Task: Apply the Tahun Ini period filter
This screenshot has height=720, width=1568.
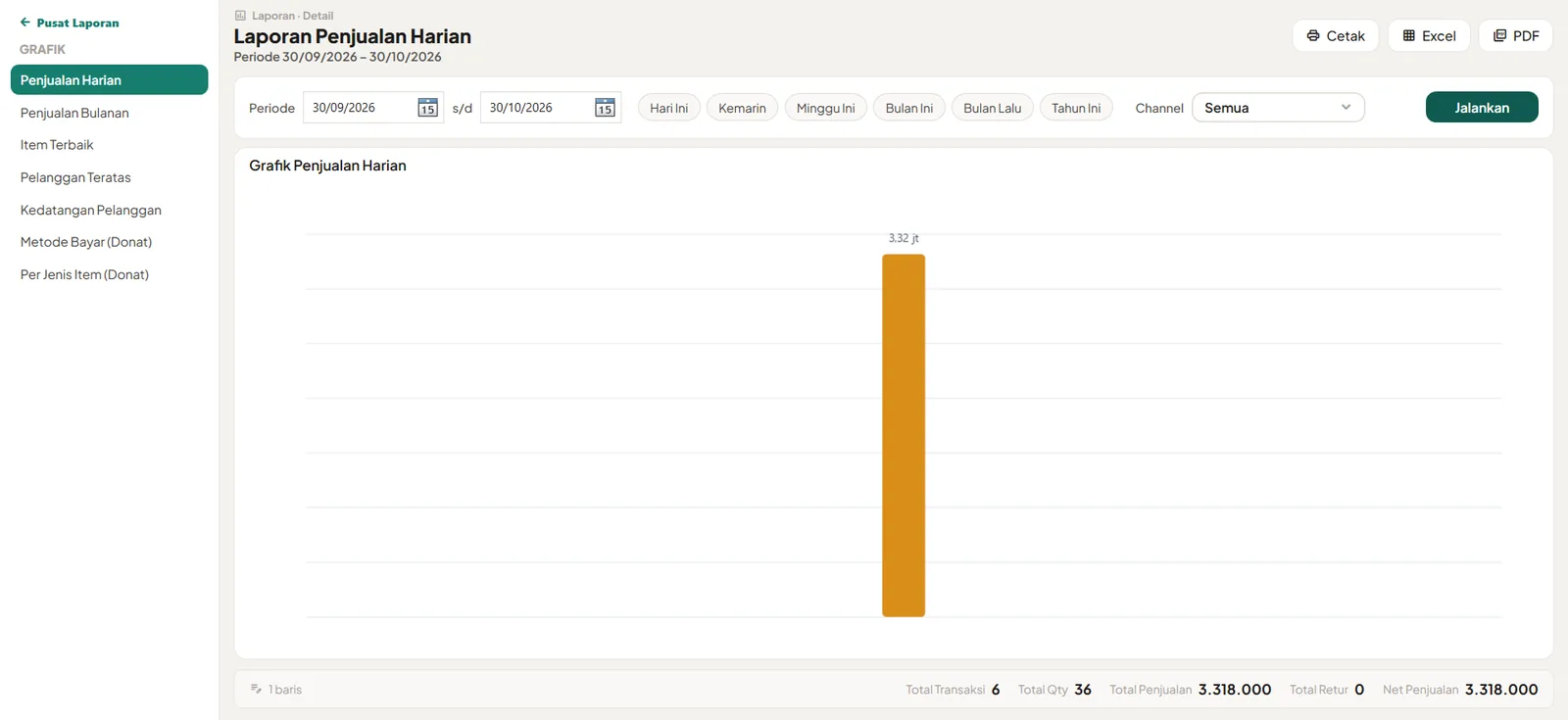Action: coord(1076,108)
